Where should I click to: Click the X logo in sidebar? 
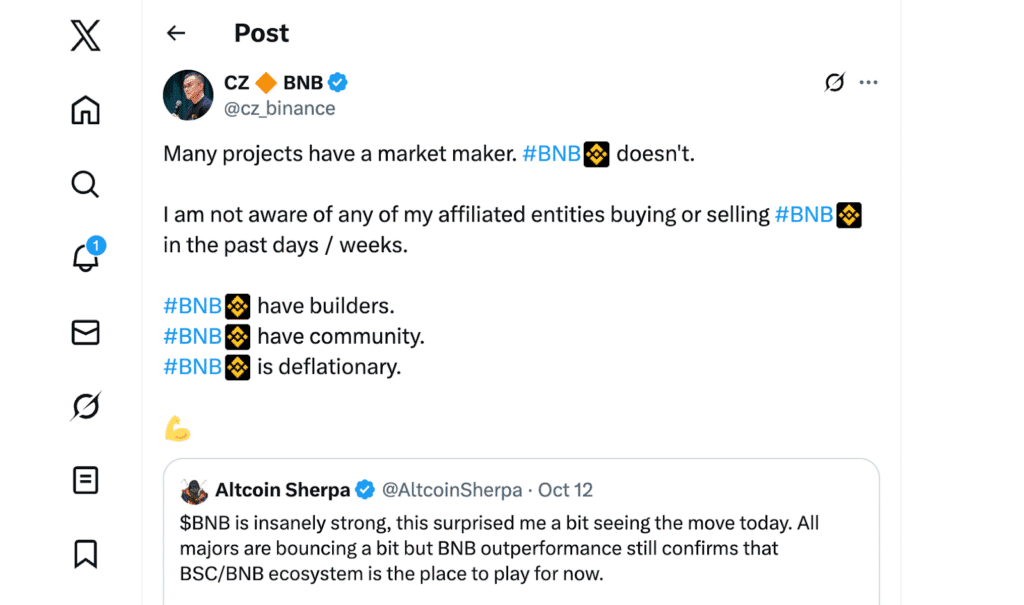[x=85, y=36]
